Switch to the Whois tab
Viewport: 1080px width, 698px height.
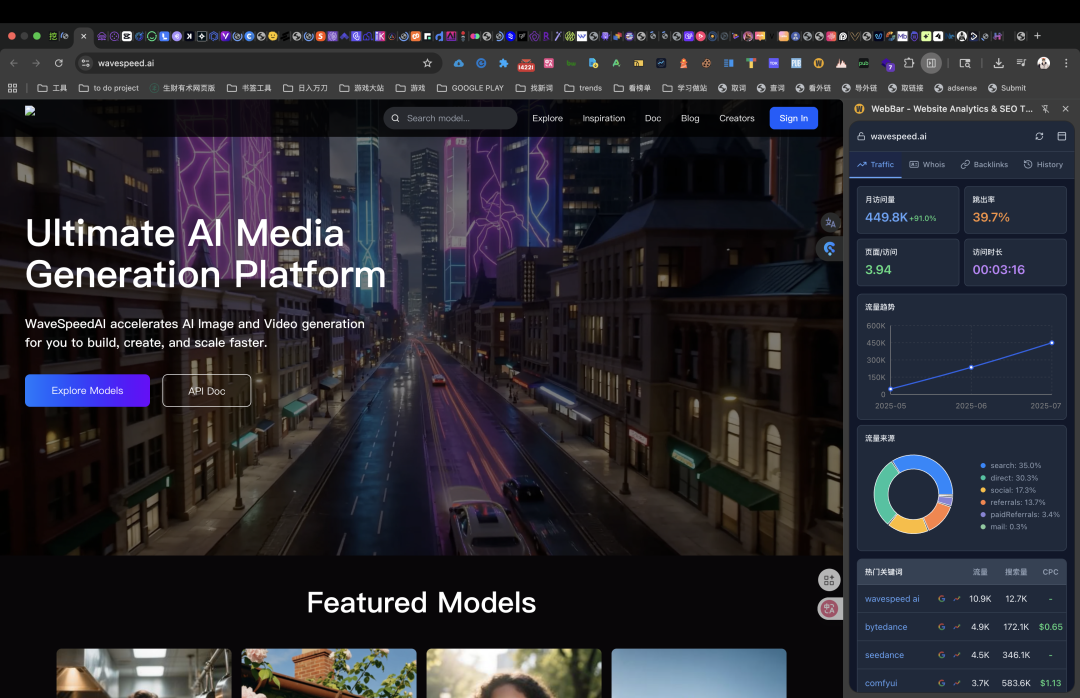click(927, 165)
